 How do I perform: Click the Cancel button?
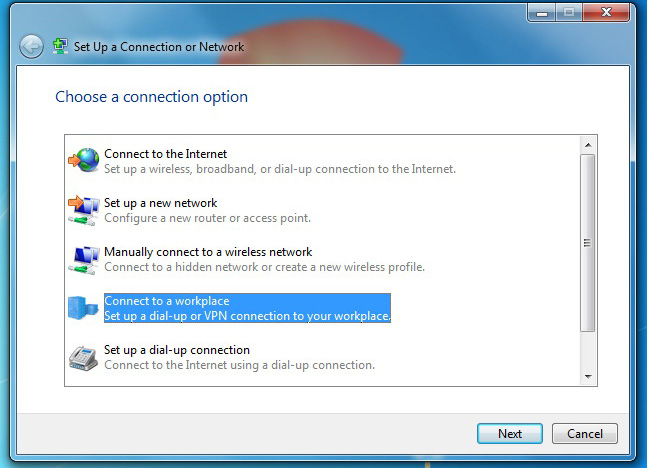(585, 434)
